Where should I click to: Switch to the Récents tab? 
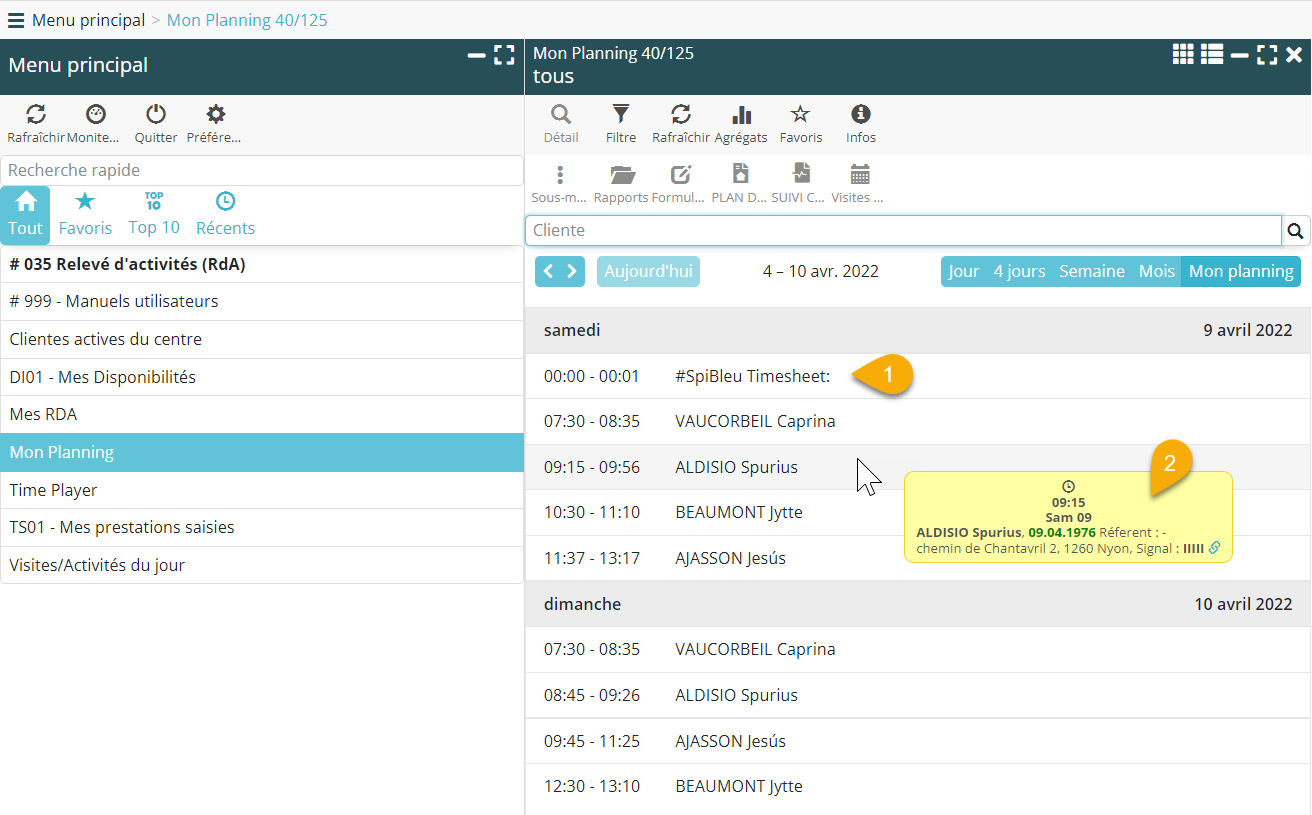coord(225,215)
